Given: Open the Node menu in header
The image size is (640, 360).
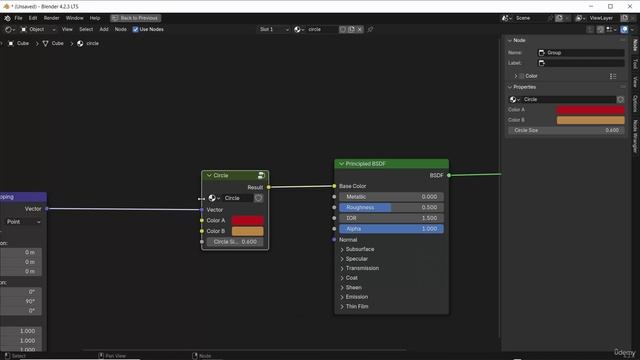Looking at the screenshot, I should (x=120, y=29).
